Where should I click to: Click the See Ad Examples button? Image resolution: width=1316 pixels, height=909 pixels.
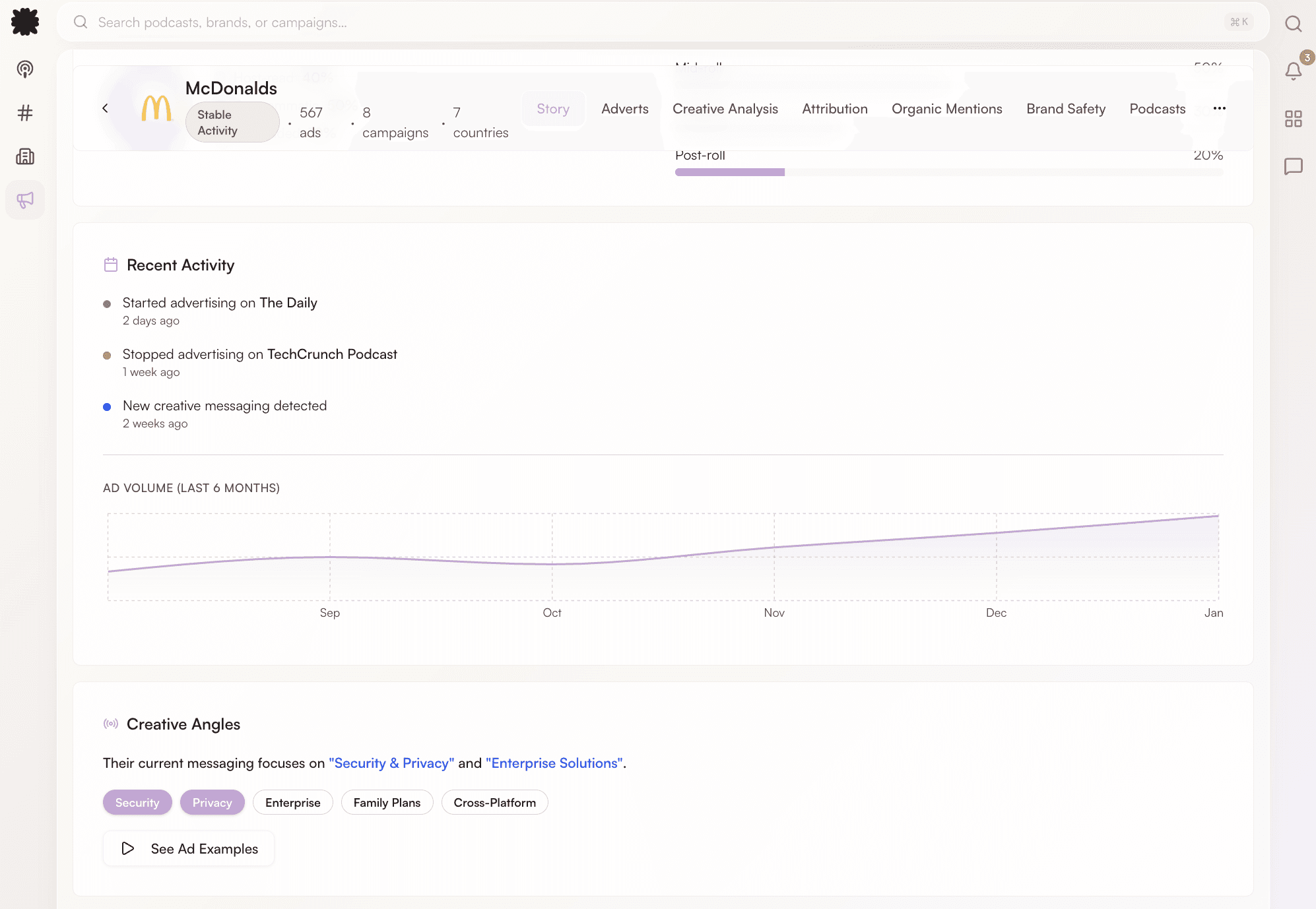189,849
